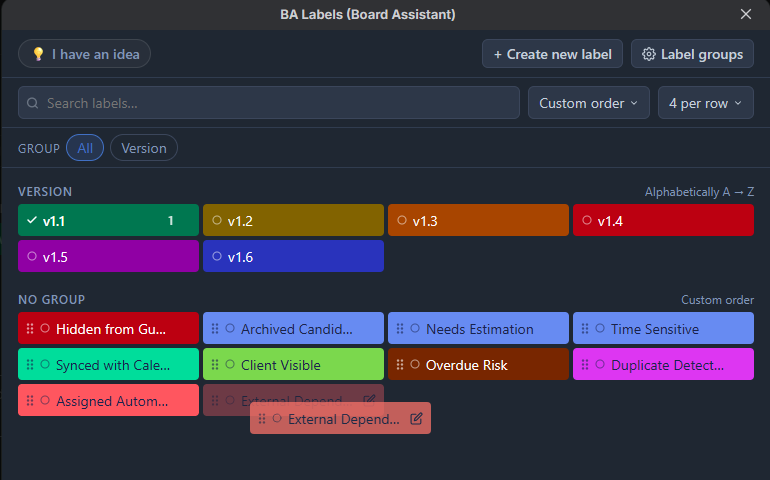Click the lightbulb idea icon

(x=38, y=54)
